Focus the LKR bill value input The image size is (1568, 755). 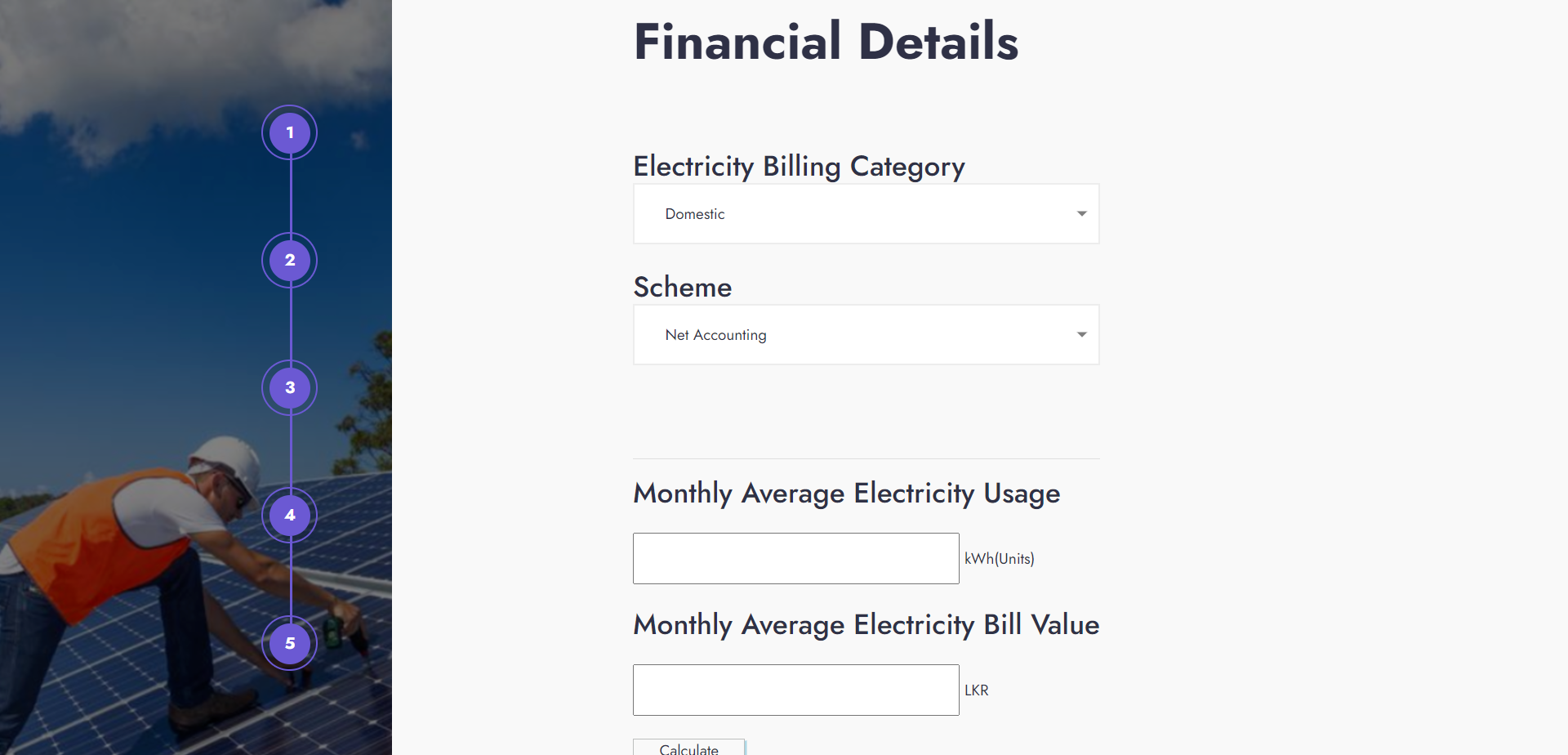pyautogui.click(x=796, y=690)
